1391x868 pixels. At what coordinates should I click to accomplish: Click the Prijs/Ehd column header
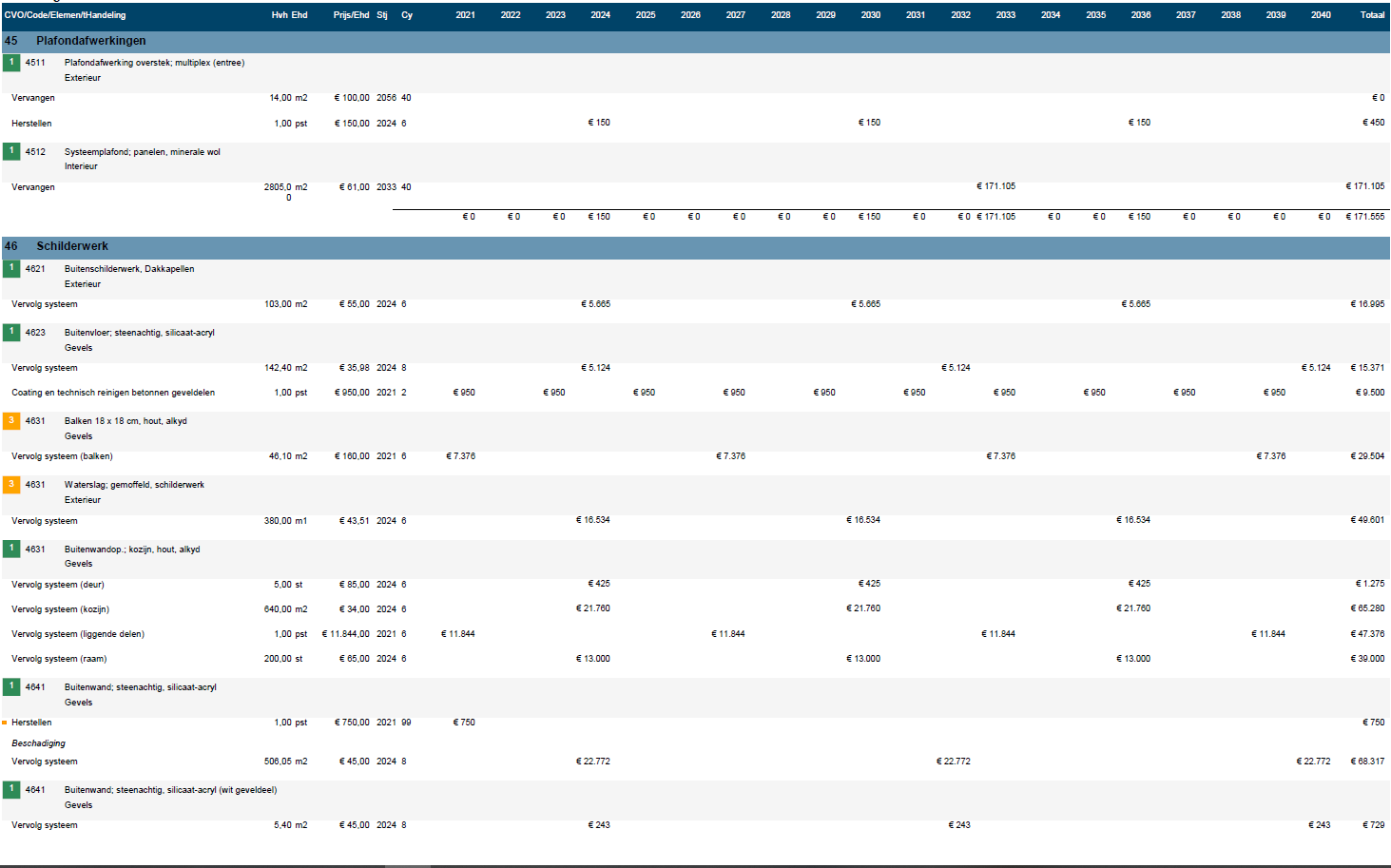(351, 15)
